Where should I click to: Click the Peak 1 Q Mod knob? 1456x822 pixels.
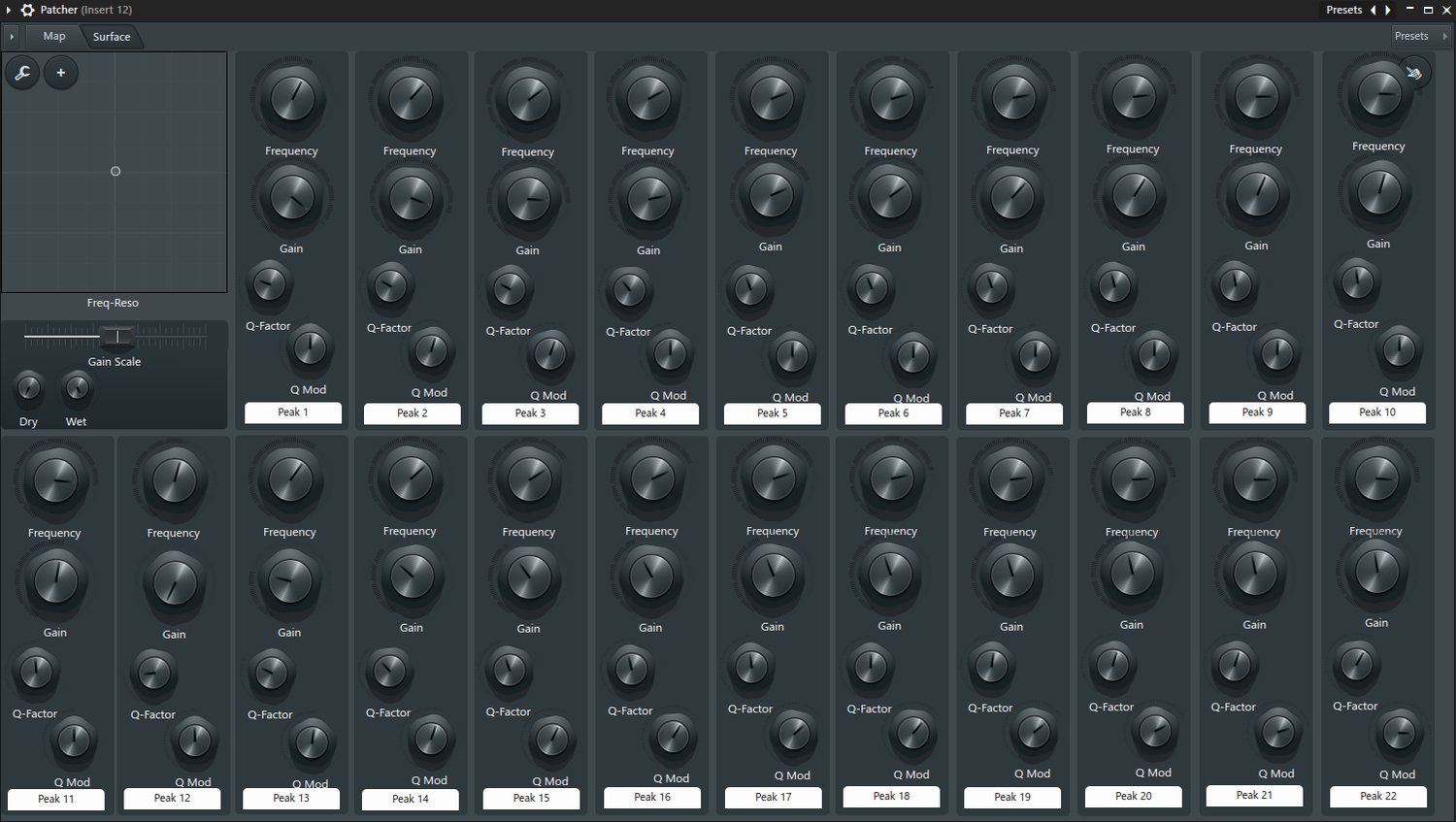(x=310, y=348)
